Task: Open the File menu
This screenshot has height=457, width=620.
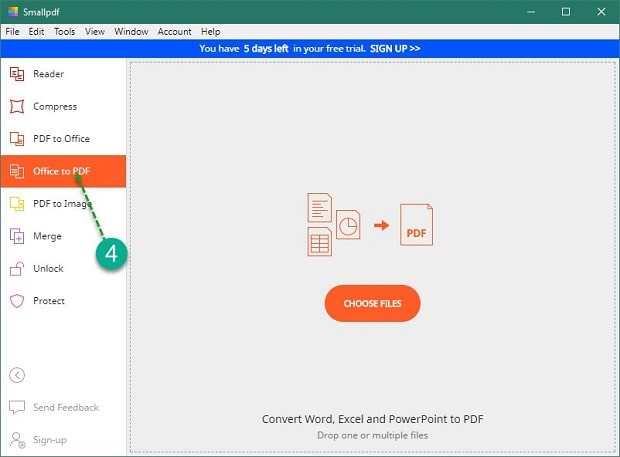Action: pyautogui.click(x=12, y=32)
